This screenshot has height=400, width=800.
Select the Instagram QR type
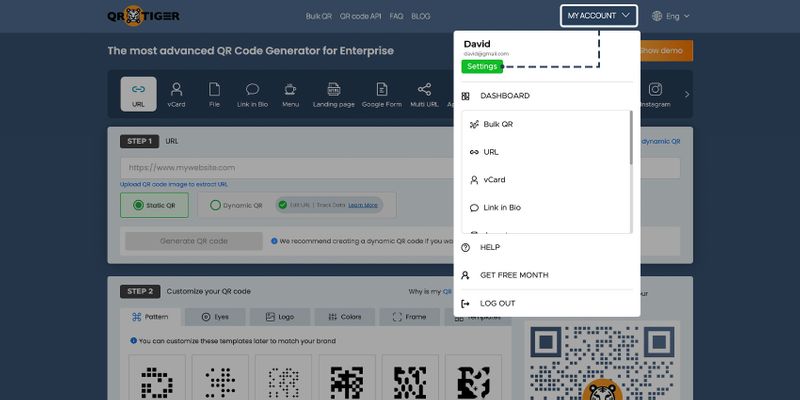(x=655, y=95)
